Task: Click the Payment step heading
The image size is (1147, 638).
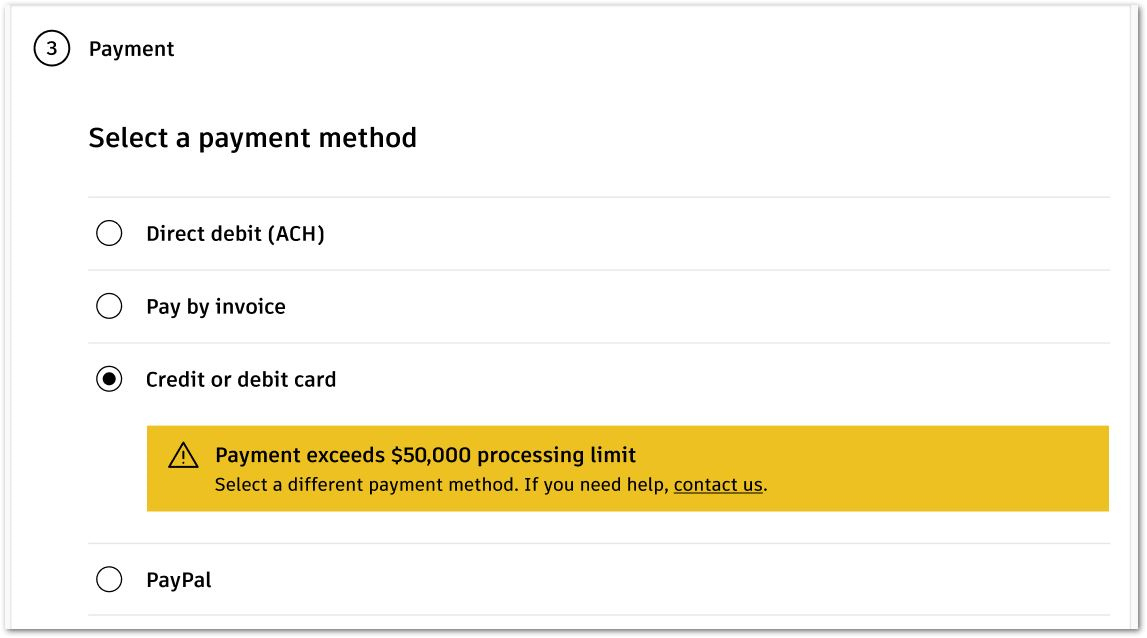Action: coord(132,49)
